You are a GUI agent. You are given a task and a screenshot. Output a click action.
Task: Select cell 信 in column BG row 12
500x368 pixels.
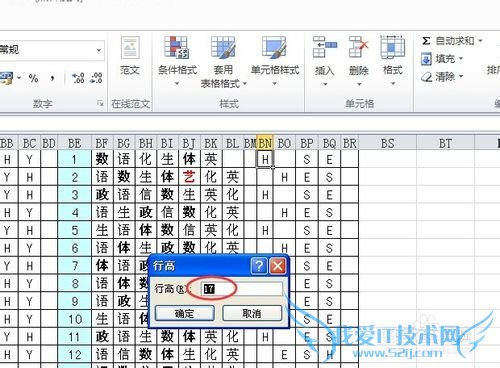(x=124, y=355)
